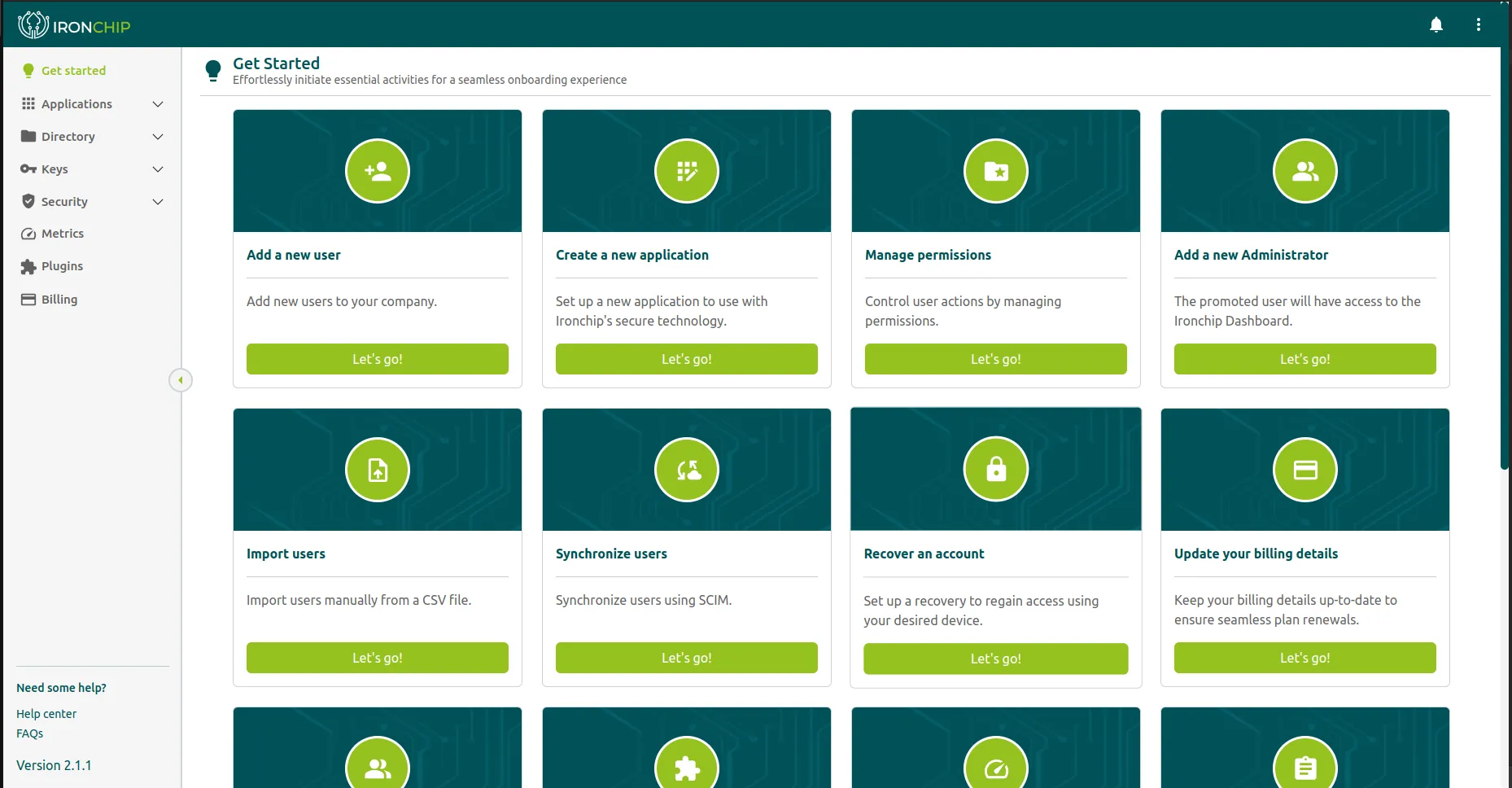Viewport: 1512px width, 788px height.
Task: Click the Recover an account lock icon
Action: click(996, 470)
